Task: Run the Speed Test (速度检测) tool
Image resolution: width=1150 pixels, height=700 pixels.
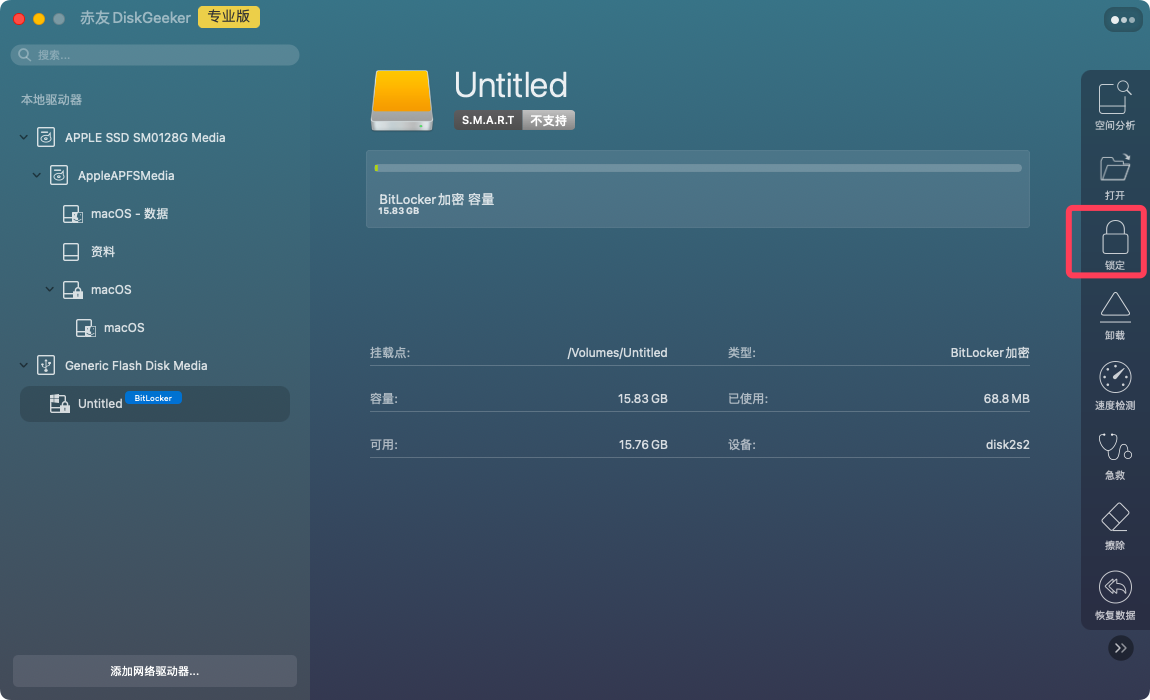Action: click(x=1114, y=385)
